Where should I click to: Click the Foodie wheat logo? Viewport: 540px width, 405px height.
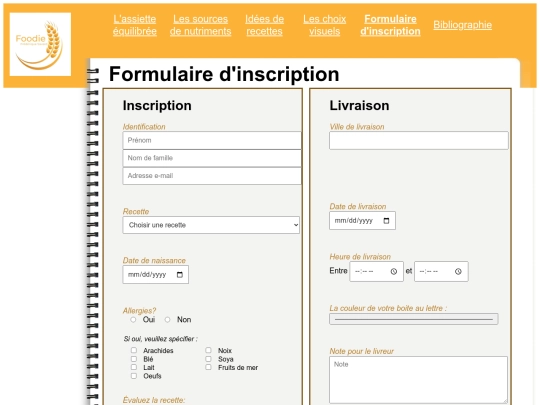tap(40, 44)
